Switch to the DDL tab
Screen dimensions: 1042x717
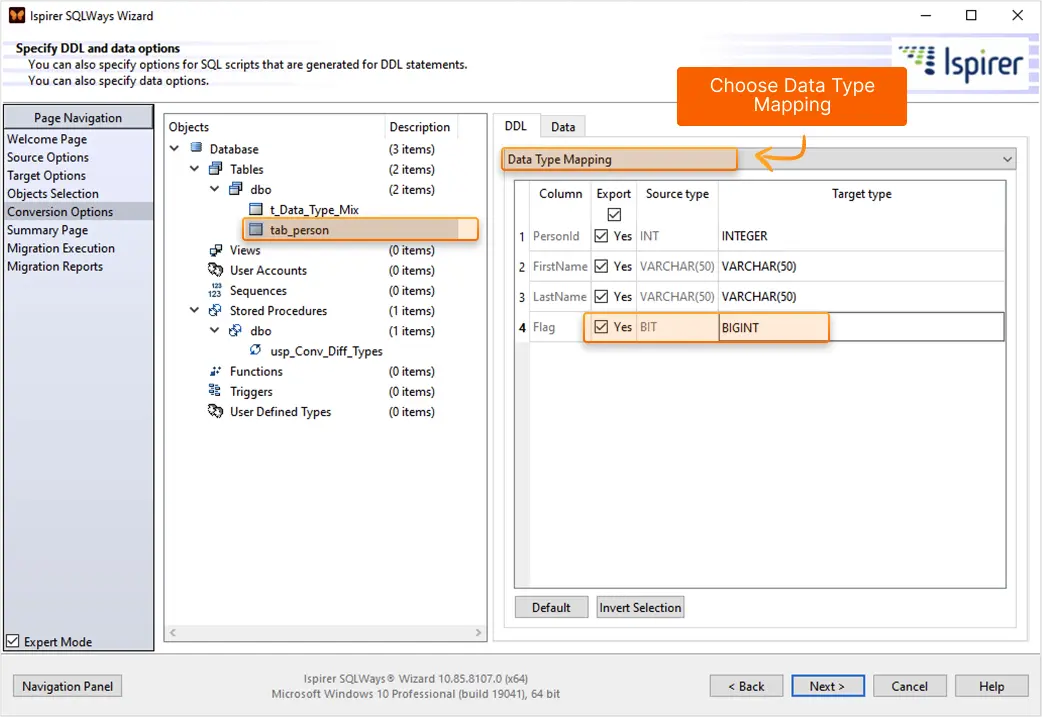click(516, 126)
